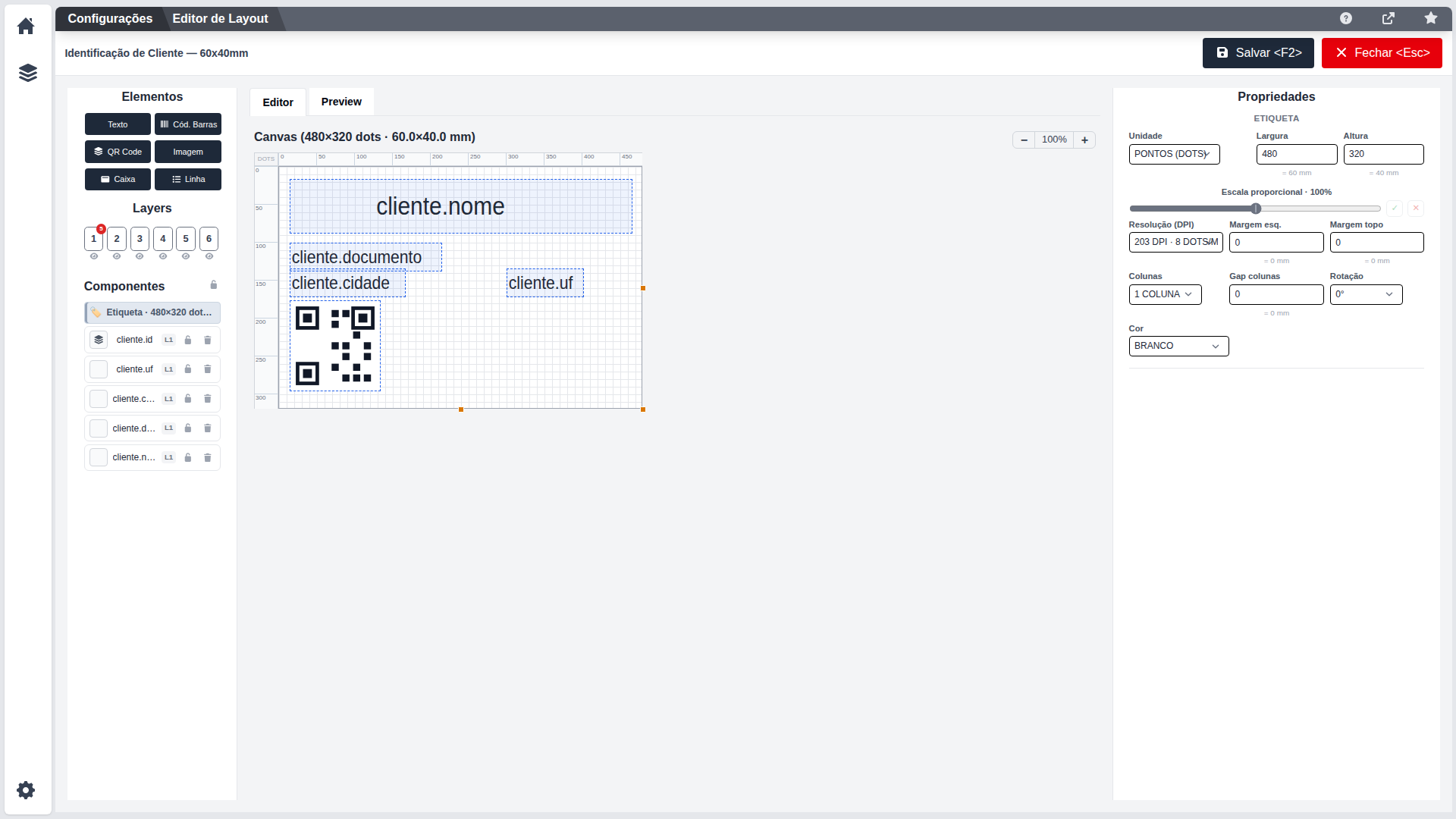
Task: Click the help question mark icon
Action: [1346, 18]
